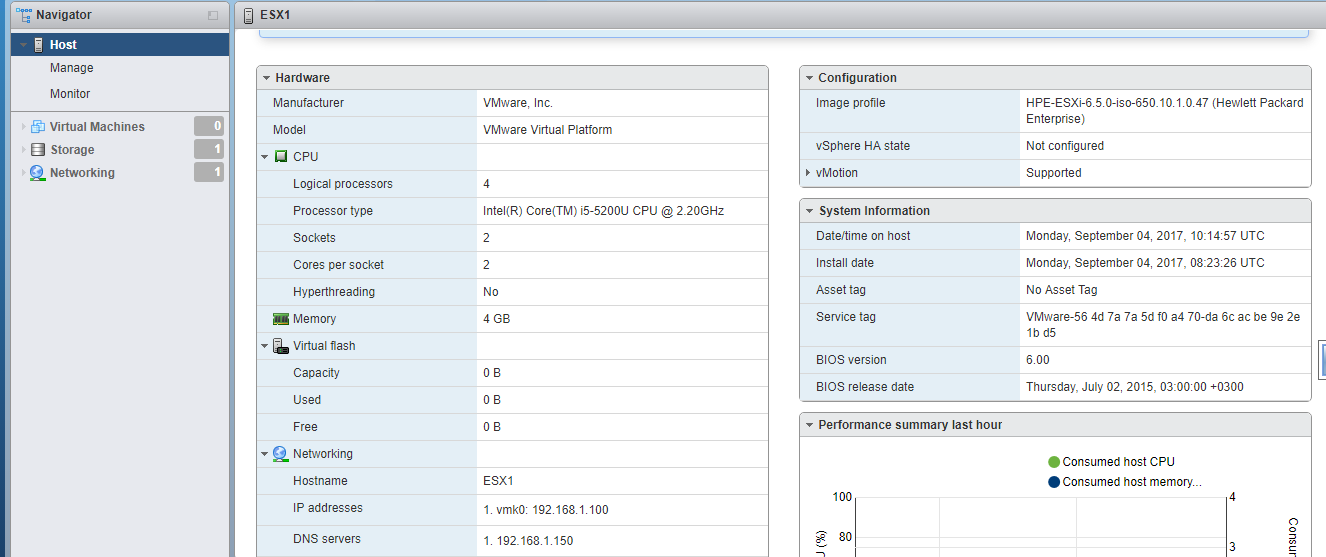The image size is (1326, 557).
Task: Expand the Storage tree node
Action: (x=23, y=150)
